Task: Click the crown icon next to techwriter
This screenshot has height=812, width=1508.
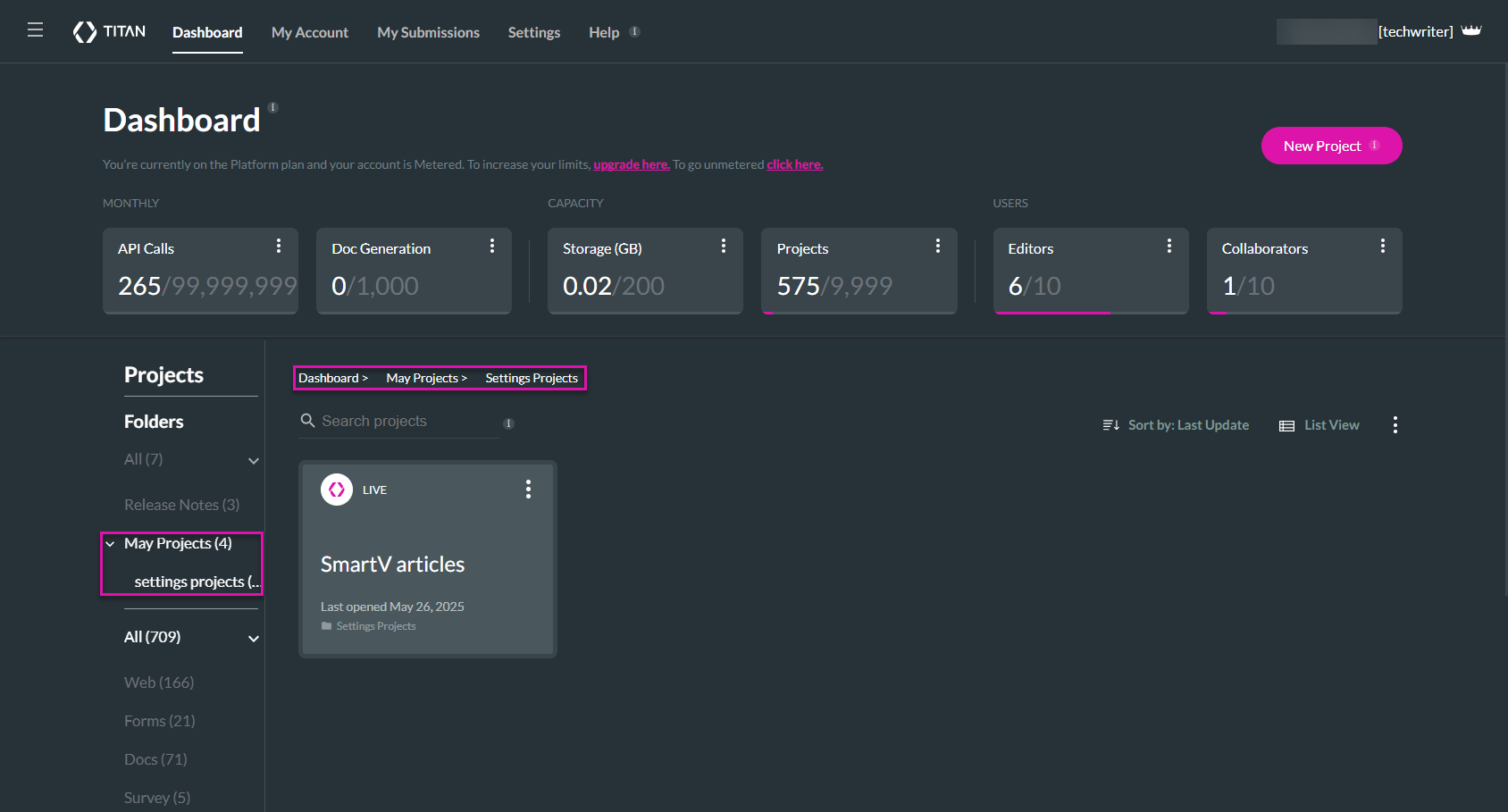Action: 1471,31
